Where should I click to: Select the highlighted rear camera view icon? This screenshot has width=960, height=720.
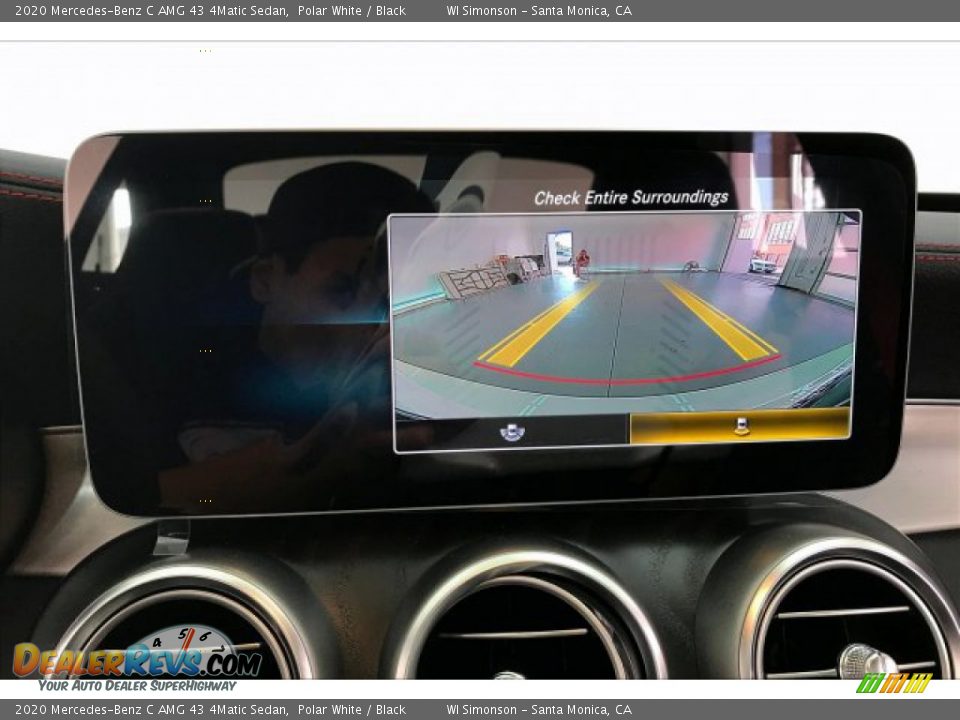[x=740, y=426]
